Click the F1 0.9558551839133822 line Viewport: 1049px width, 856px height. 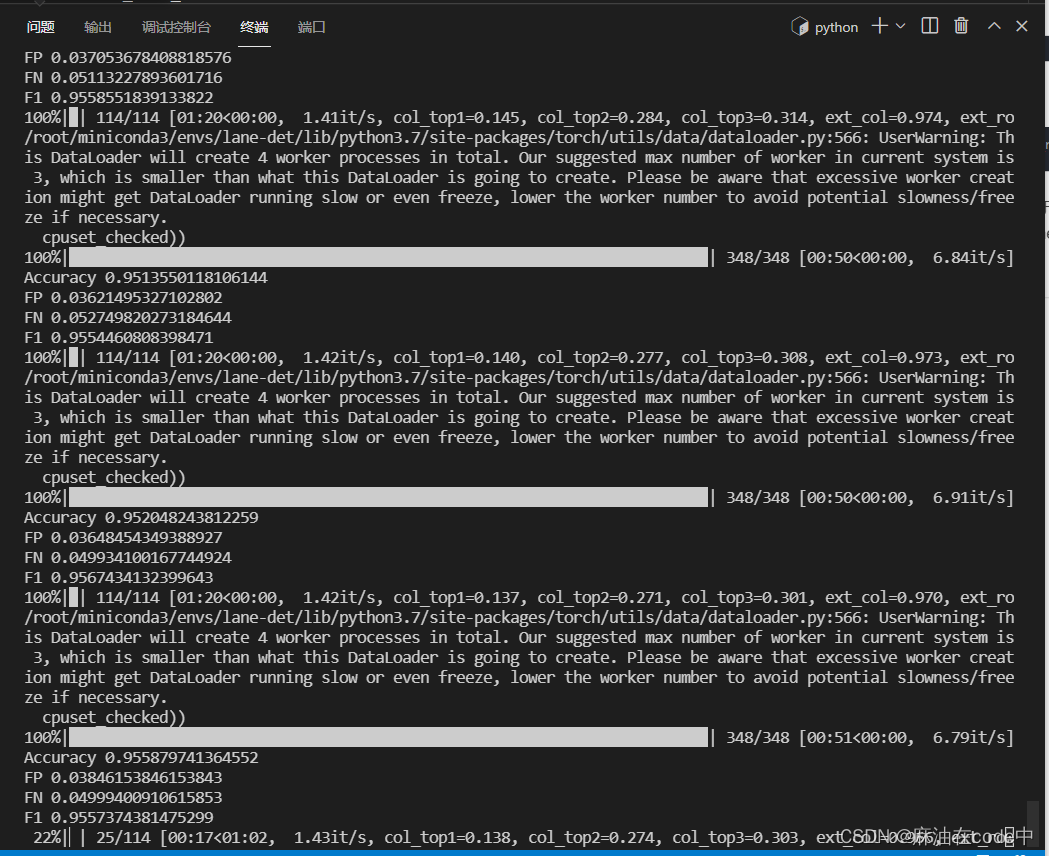pyautogui.click(x=118, y=98)
